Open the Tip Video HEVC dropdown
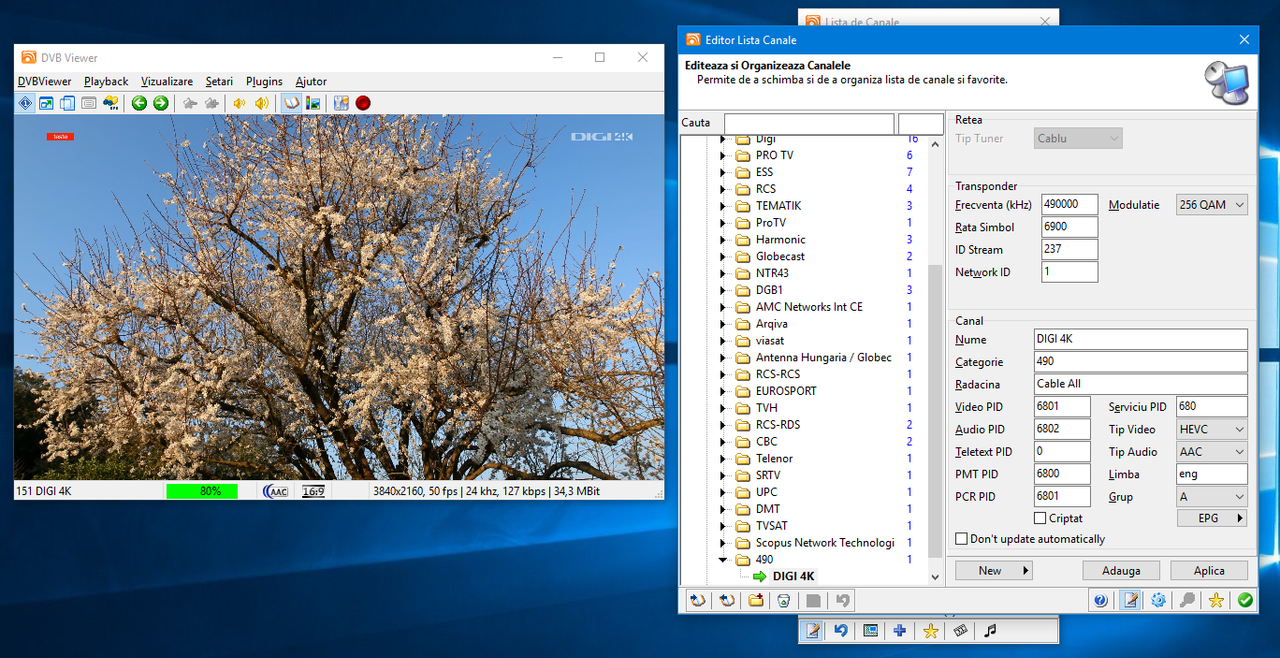The width and height of the screenshot is (1280, 658). coord(1212,429)
